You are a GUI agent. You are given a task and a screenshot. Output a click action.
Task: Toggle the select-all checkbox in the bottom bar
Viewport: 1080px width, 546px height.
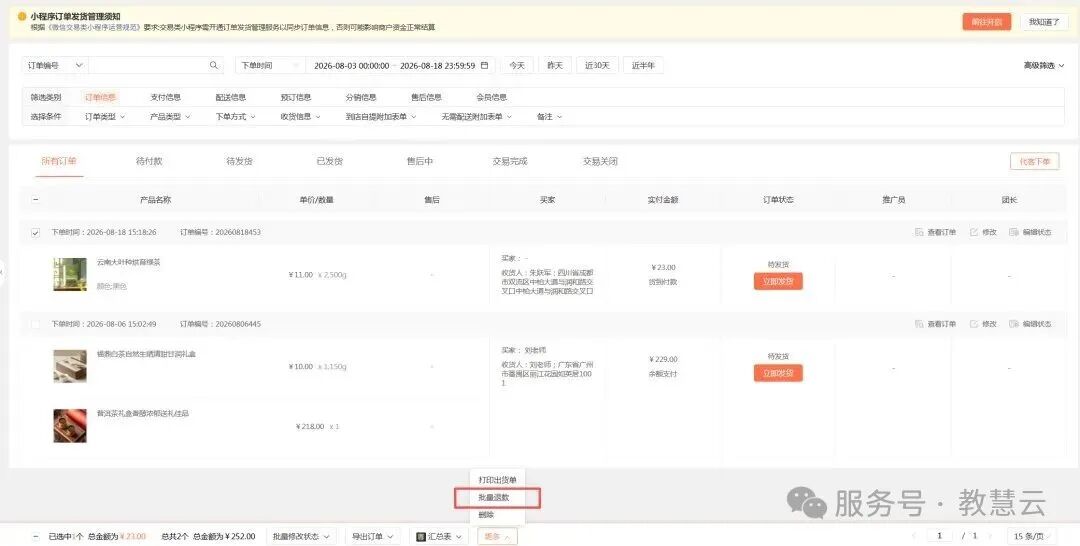click(x=36, y=536)
